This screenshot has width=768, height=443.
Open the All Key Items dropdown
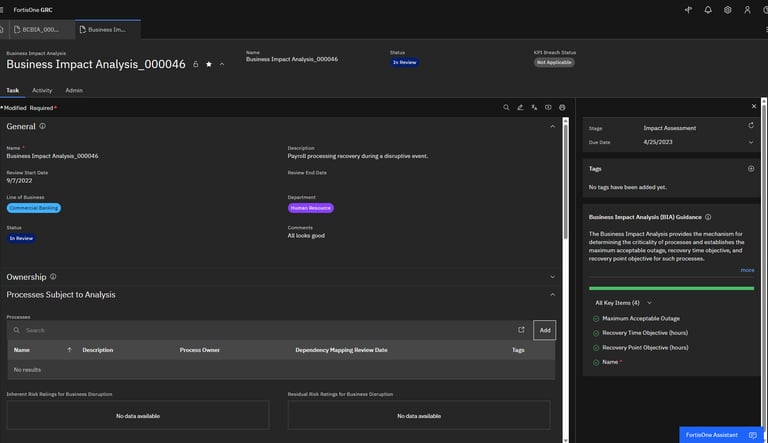coord(623,303)
